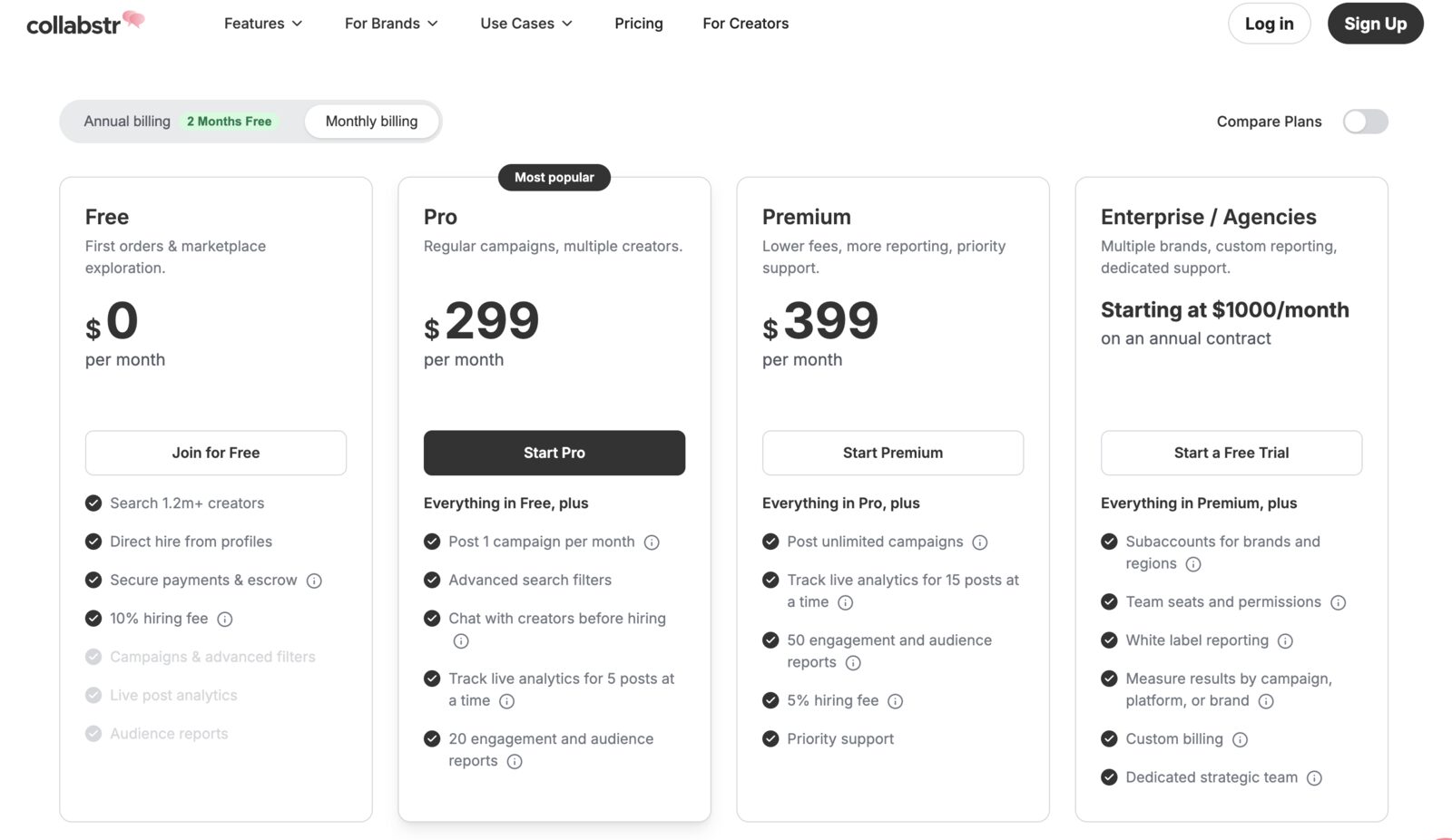Click info icon next to 20 engagement reports

[x=515, y=762]
